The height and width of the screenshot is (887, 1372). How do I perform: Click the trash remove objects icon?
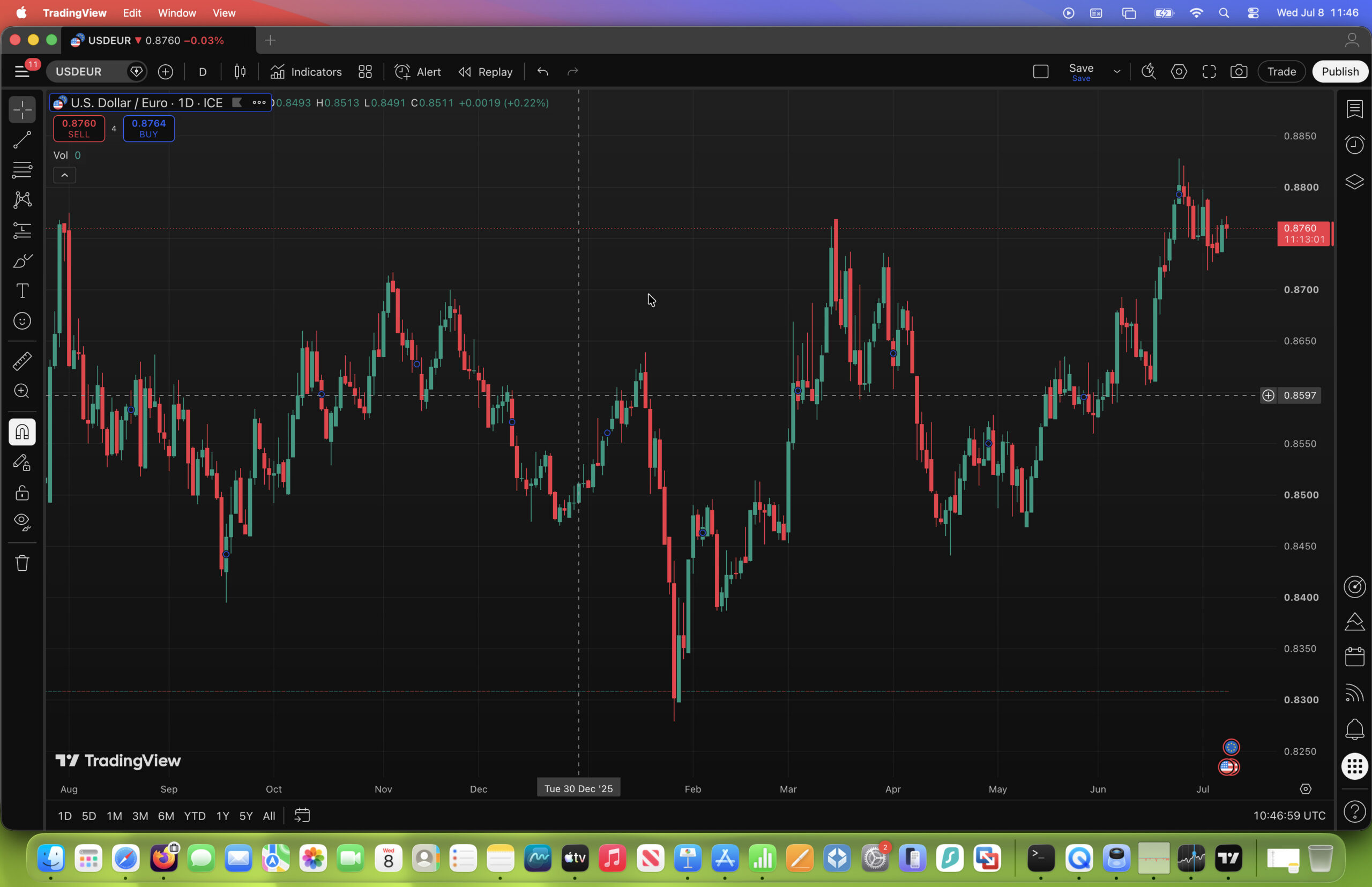[x=22, y=563]
